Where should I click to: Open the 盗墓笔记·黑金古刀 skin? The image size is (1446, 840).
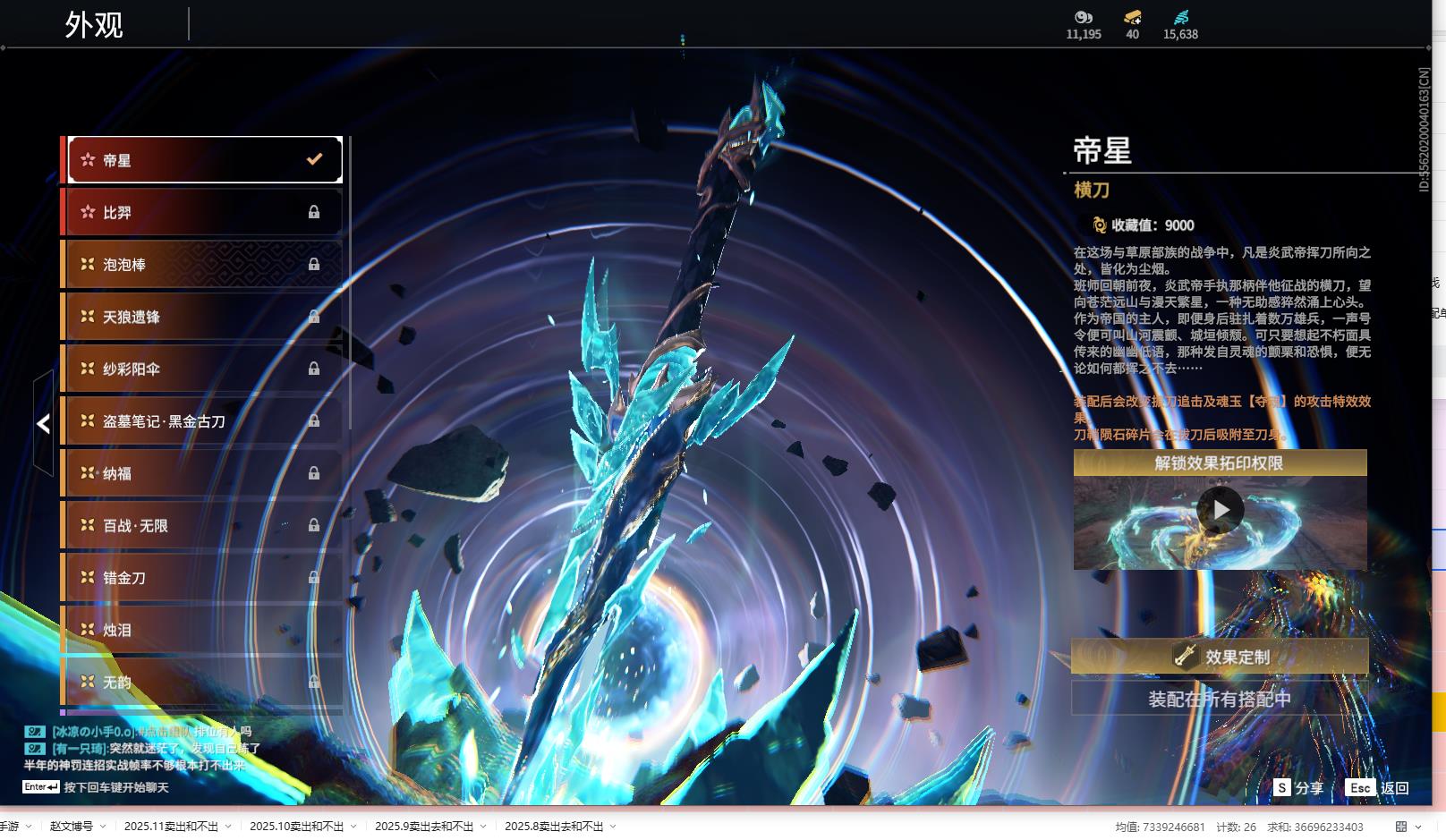click(x=202, y=420)
